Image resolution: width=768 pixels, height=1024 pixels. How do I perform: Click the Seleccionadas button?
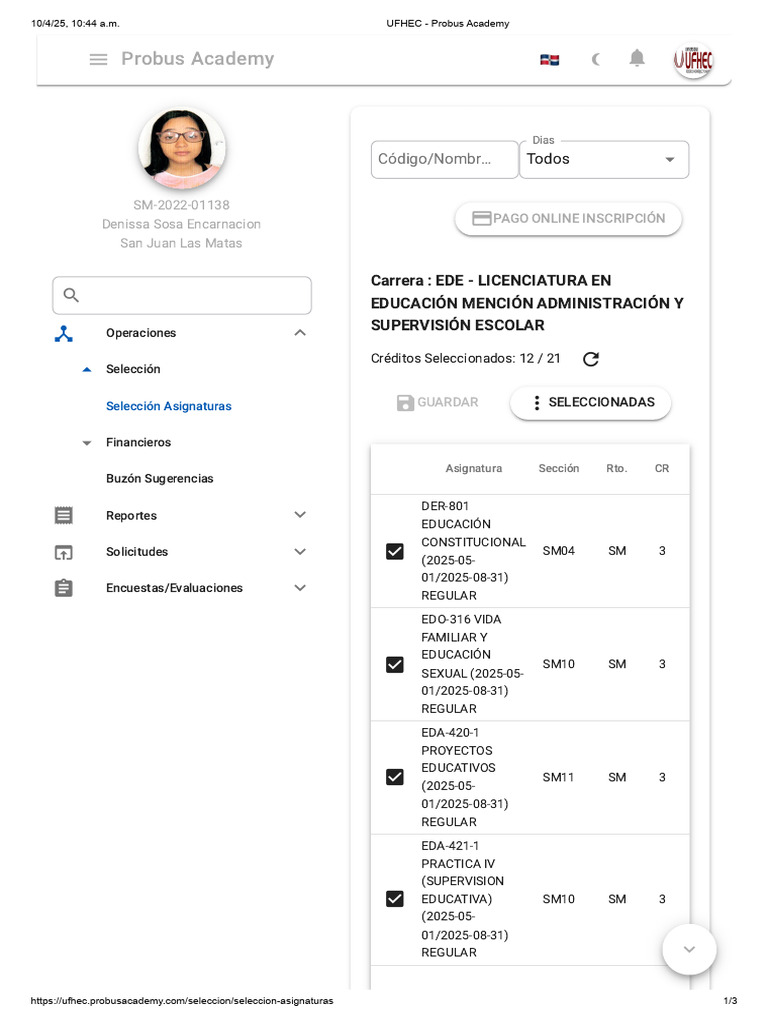tap(591, 403)
